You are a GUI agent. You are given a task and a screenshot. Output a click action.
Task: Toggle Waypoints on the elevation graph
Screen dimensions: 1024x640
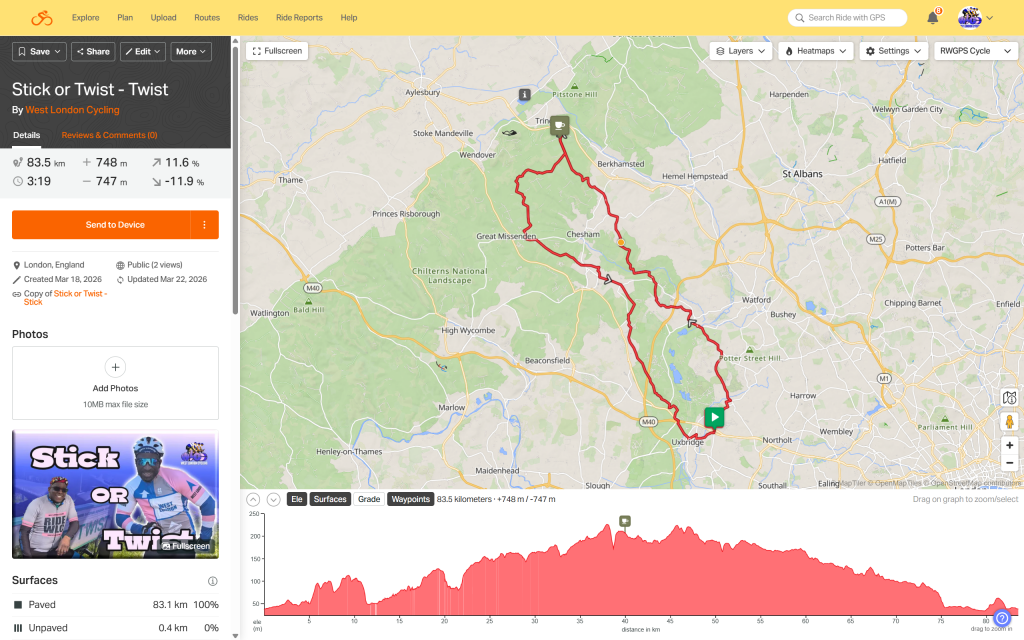click(410, 499)
